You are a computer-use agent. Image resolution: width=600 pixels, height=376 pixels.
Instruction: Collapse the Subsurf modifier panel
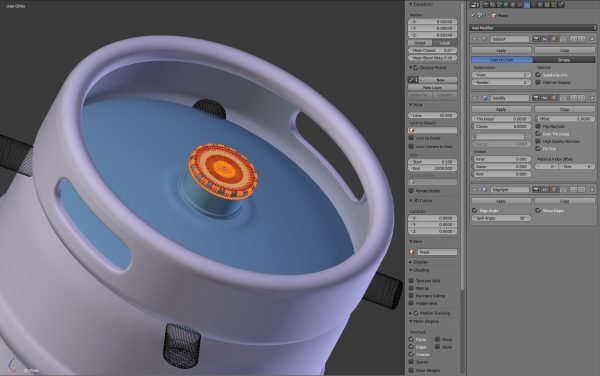(475, 39)
